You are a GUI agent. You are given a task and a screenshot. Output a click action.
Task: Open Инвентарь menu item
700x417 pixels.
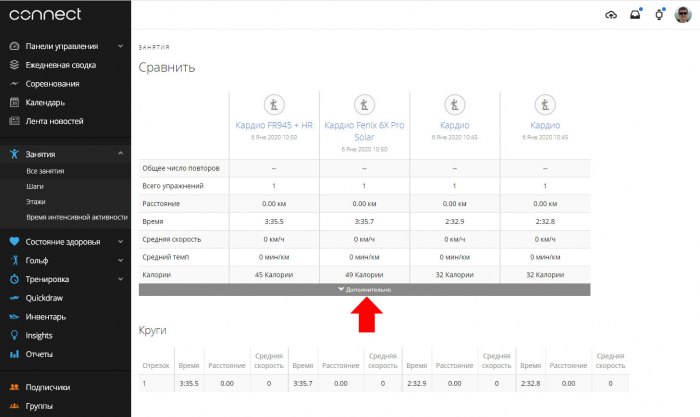point(46,317)
